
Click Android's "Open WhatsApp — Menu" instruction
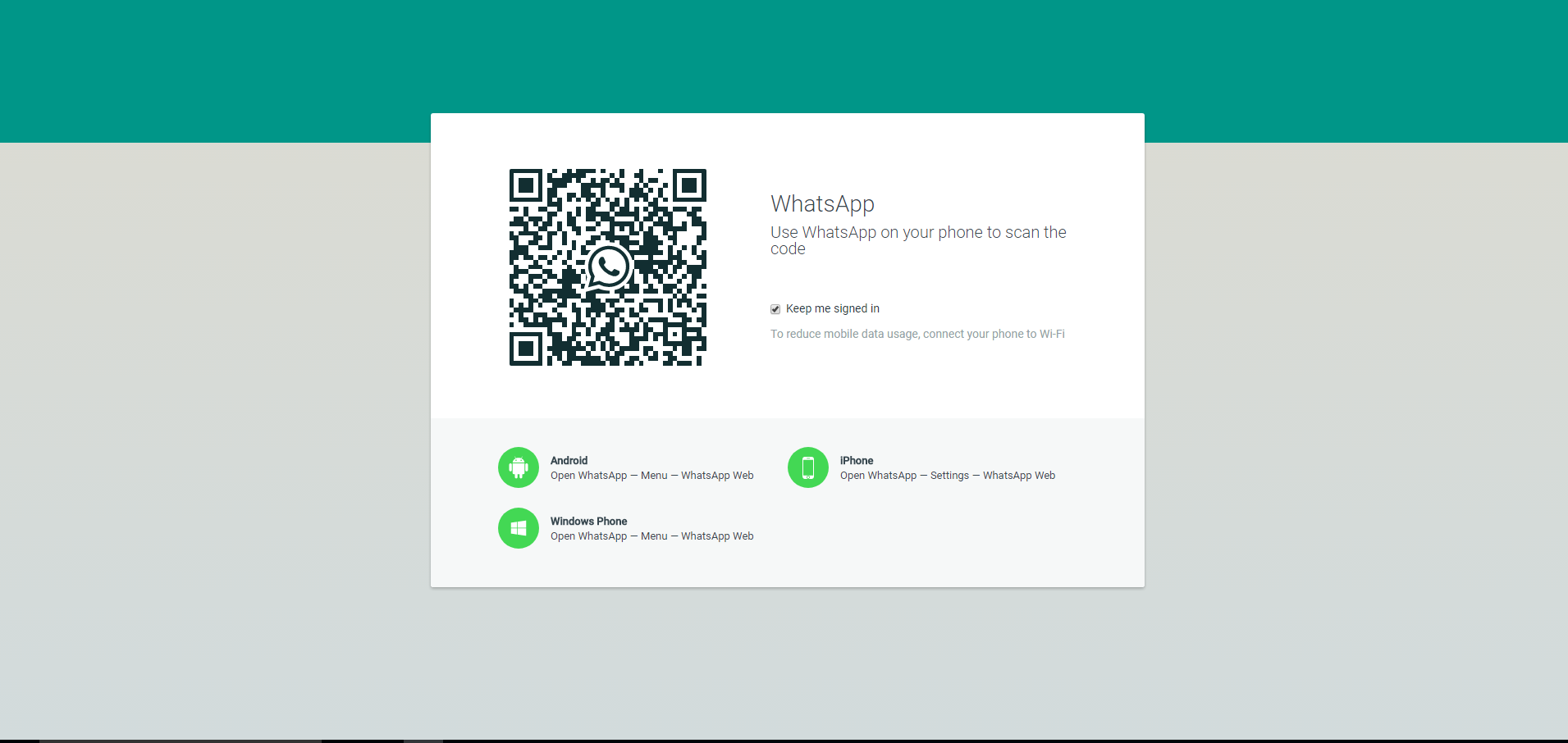point(651,476)
